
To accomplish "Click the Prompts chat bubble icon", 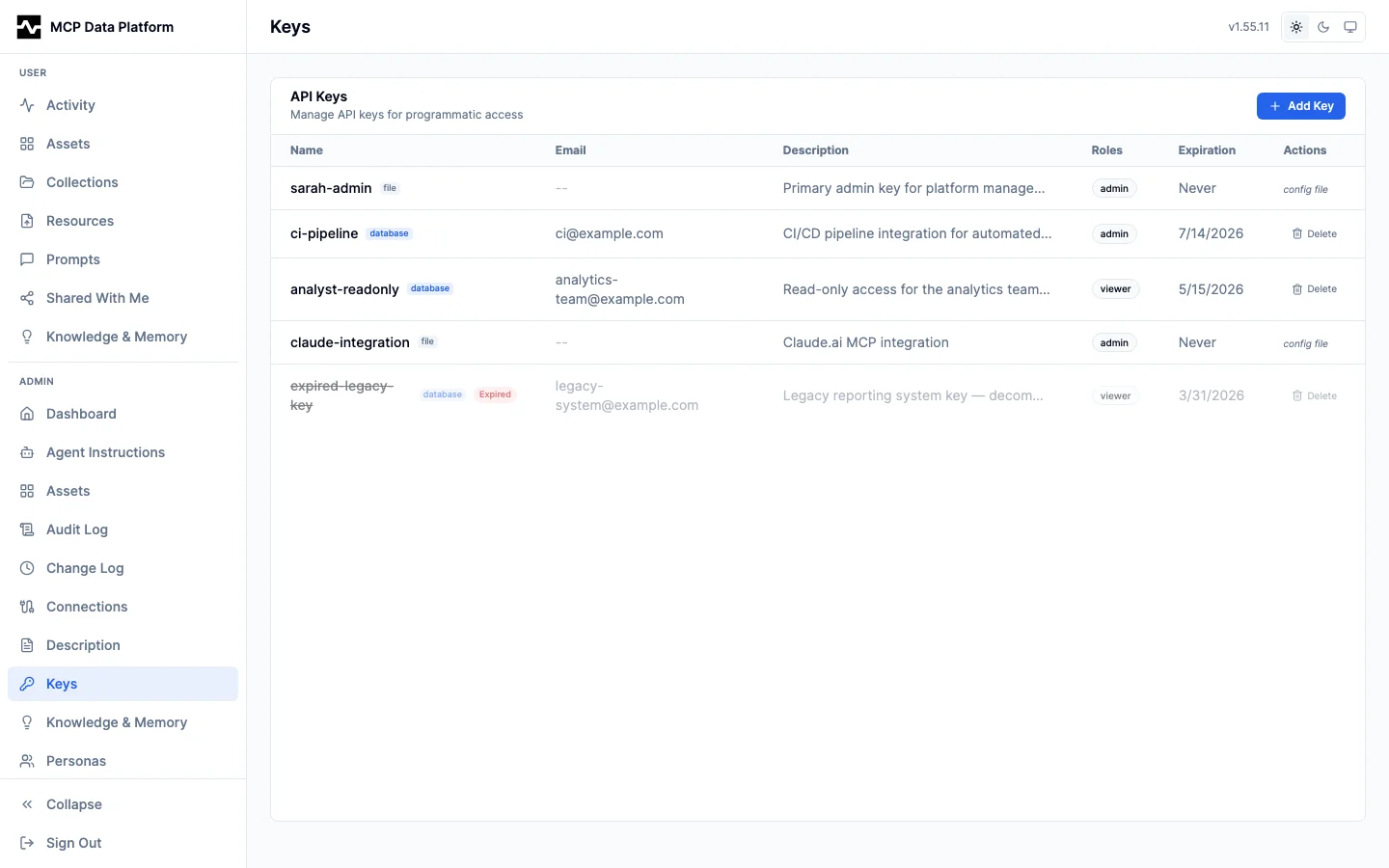I will coord(27,259).
